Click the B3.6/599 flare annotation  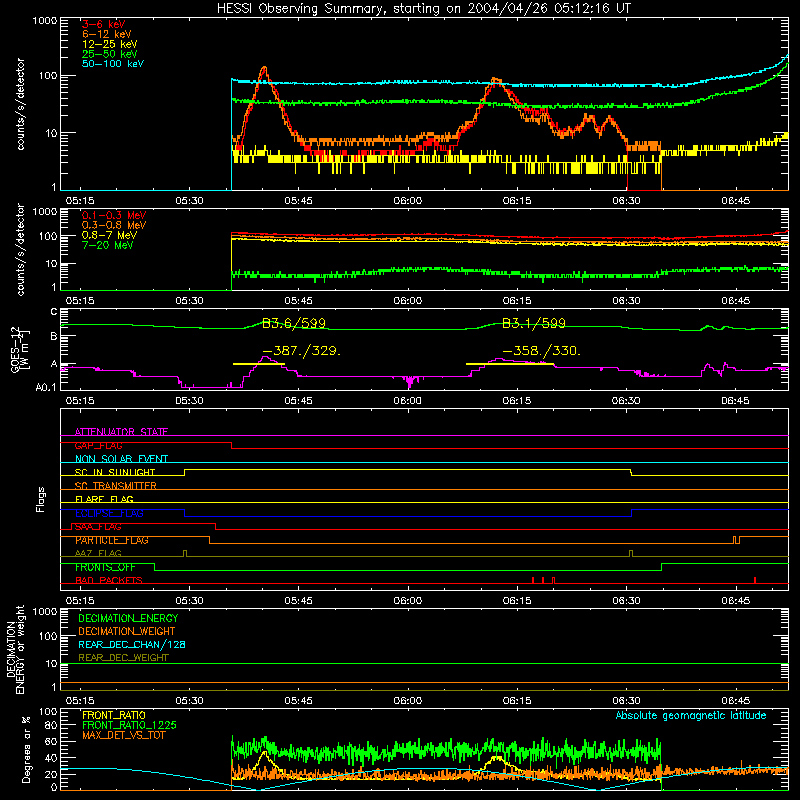click(294, 323)
